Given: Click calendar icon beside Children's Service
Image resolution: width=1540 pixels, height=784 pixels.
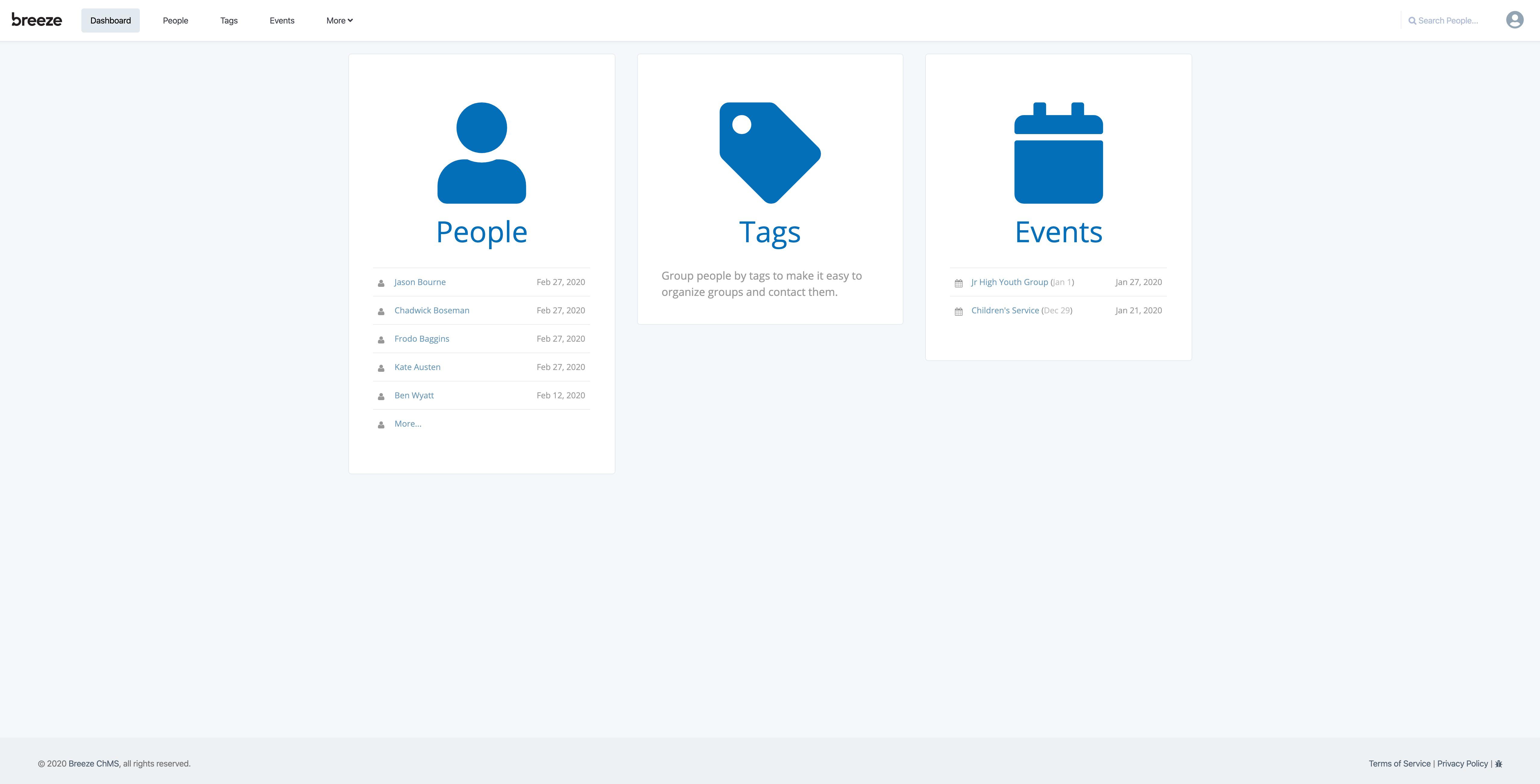Looking at the screenshot, I should tap(958, 311).
